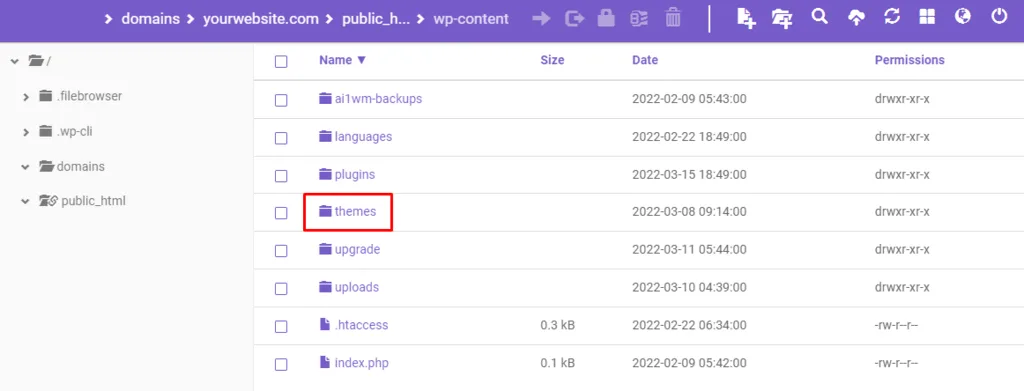Expand the .filebrowser tree chevron

point(25,97)
